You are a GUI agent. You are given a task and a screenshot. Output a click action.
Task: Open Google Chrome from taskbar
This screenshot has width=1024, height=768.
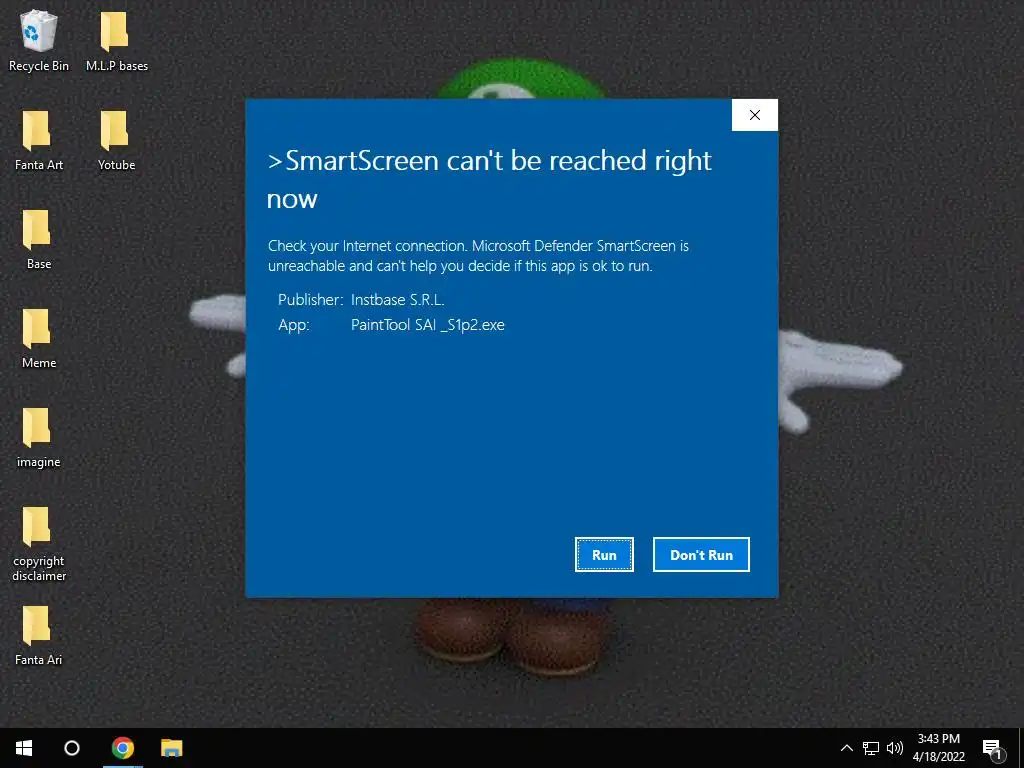tap(123, 748)
